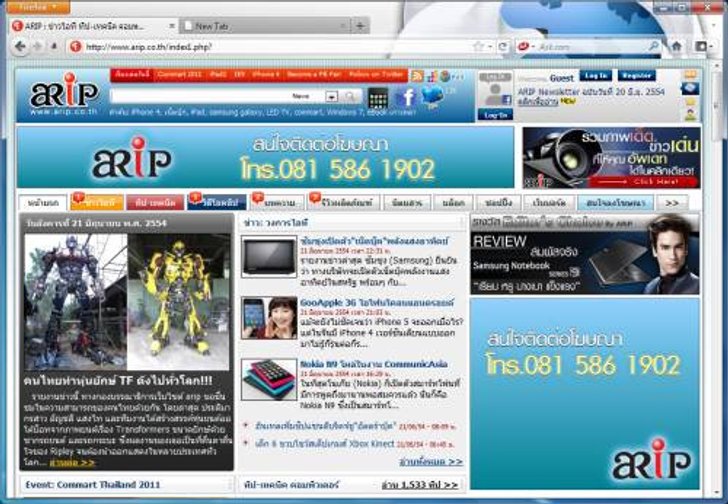Open the browser bookmarks menu button
The image size is (728, 504).
point(703,46)
